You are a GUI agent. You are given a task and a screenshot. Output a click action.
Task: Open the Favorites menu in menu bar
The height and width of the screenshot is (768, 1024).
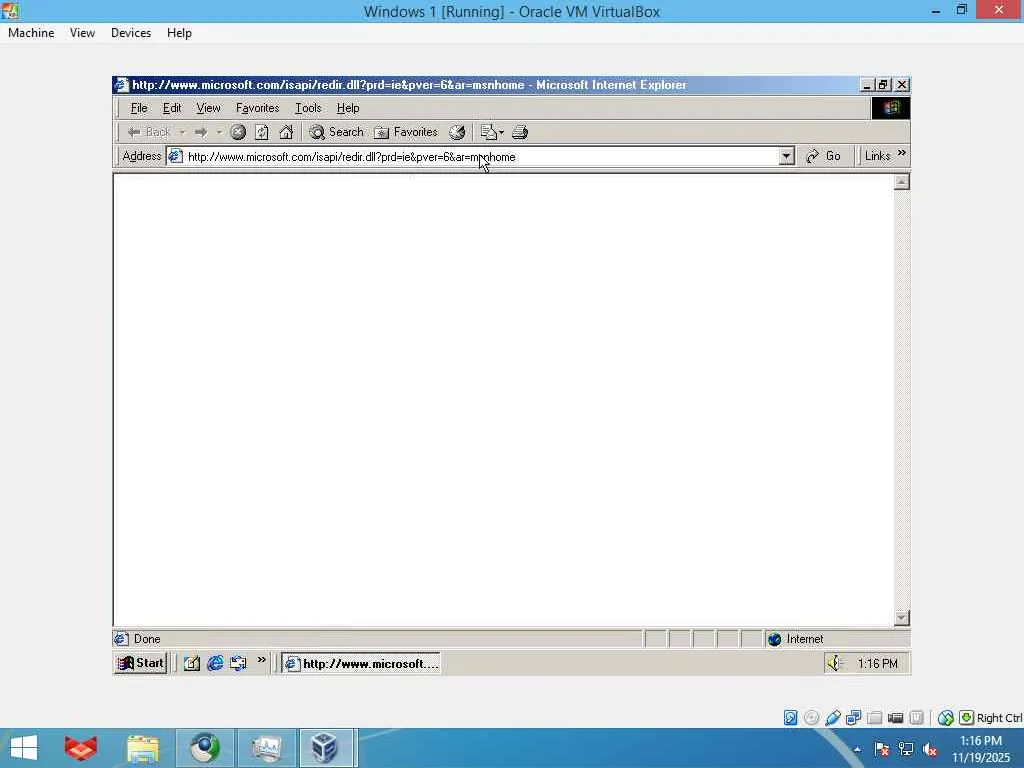tap(257, 108)
